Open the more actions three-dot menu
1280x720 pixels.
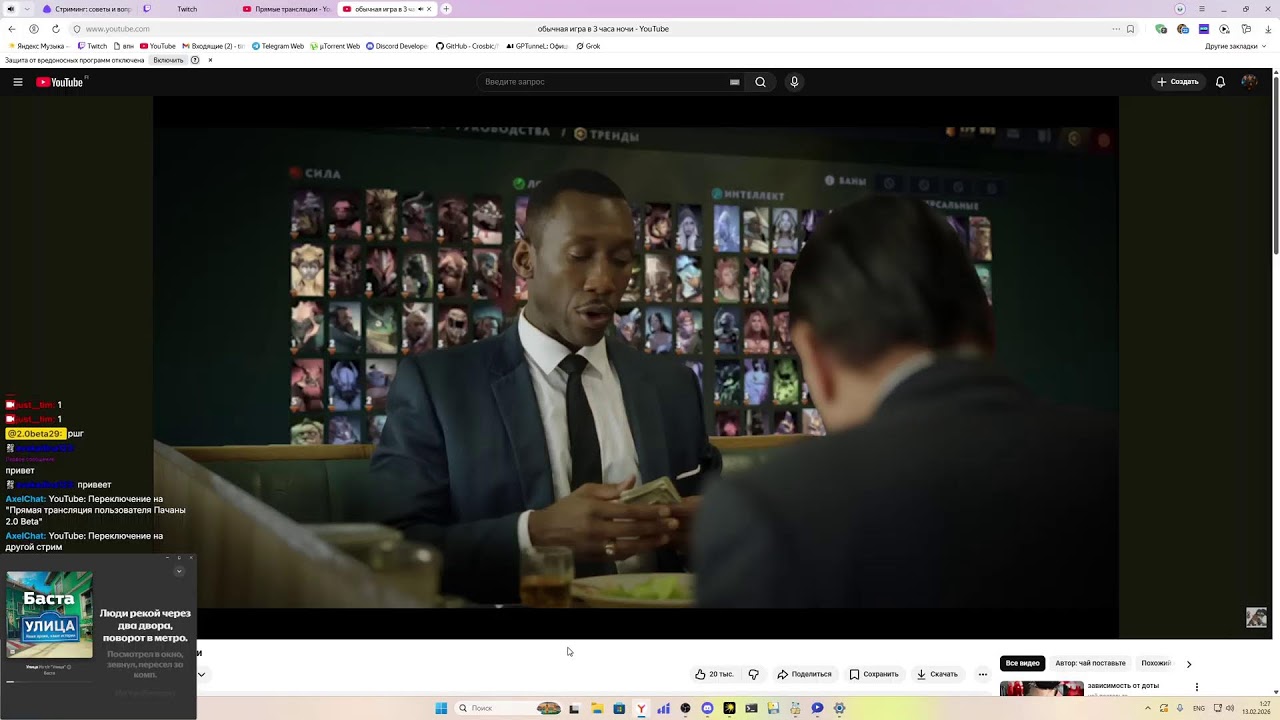pyautogui.click(x=983, y=674)
